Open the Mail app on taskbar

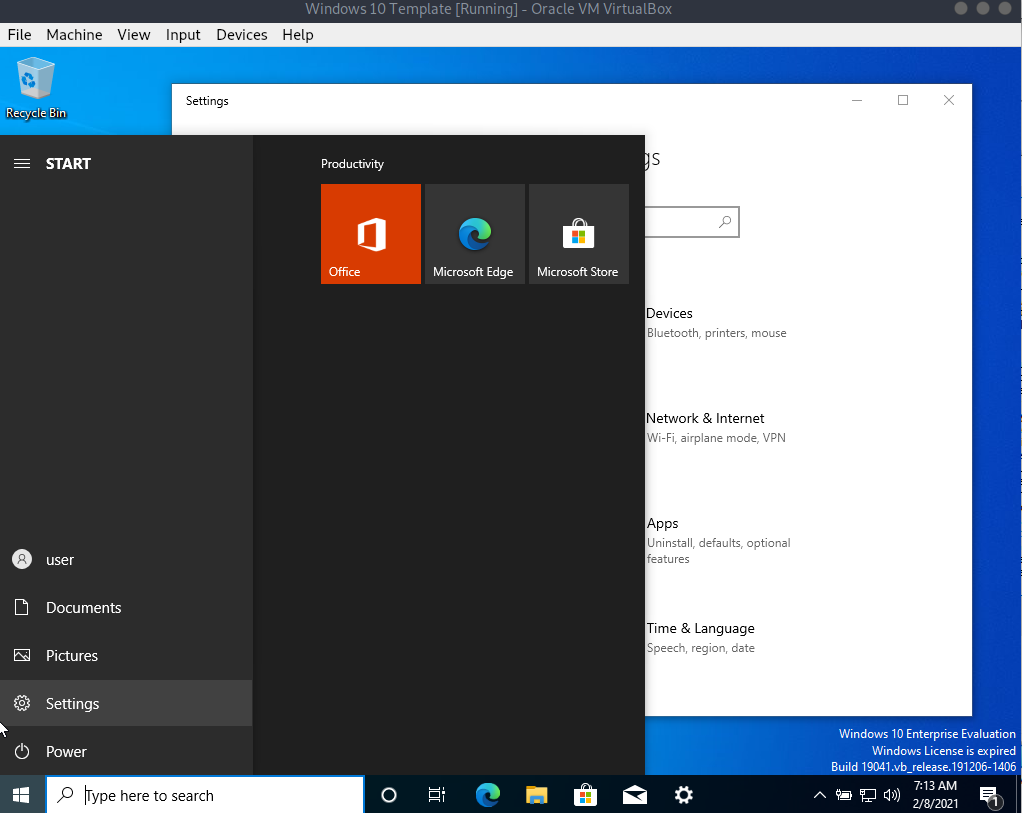(x=634, y=795)
